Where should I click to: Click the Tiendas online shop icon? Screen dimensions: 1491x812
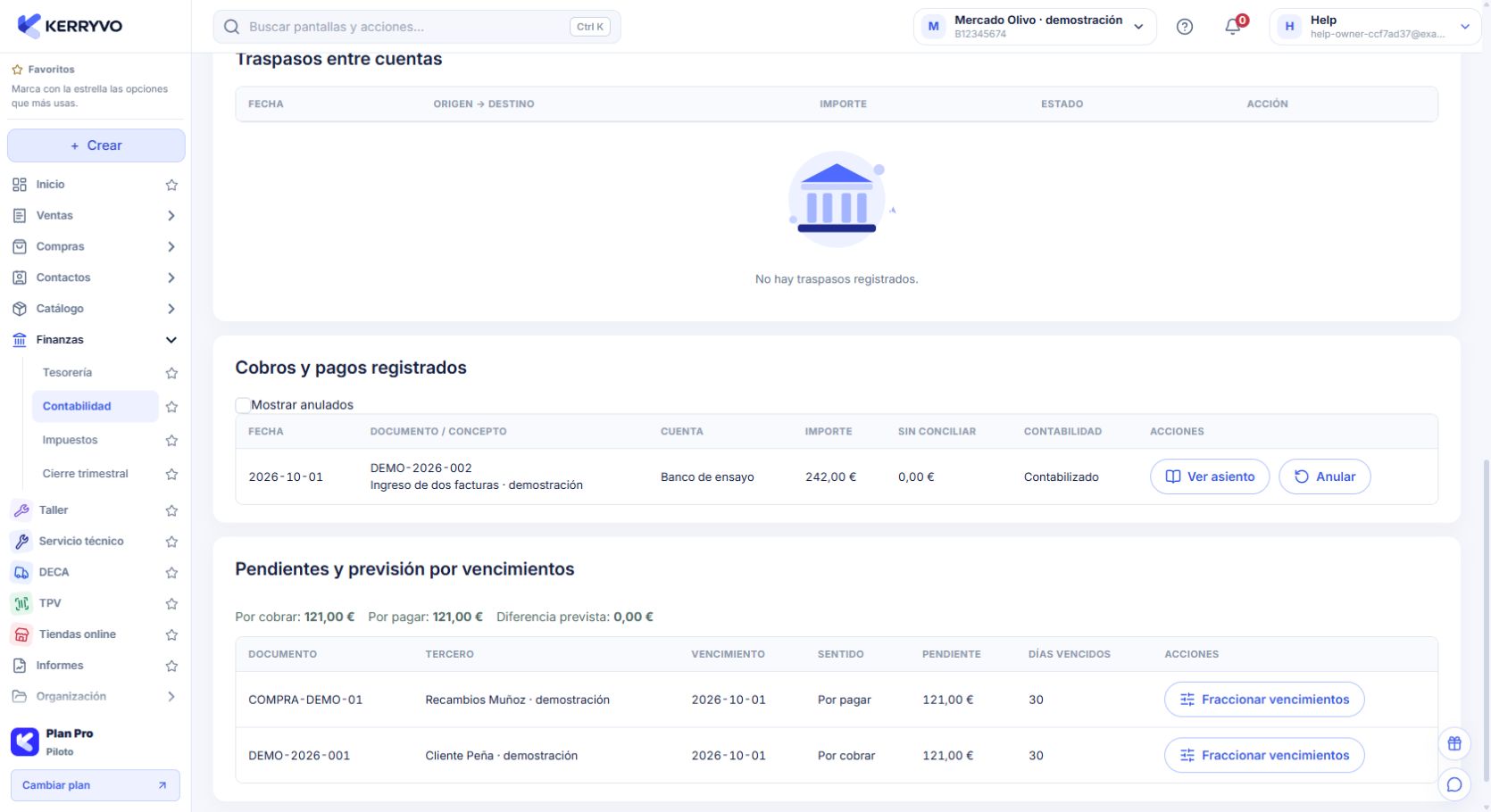21,634
